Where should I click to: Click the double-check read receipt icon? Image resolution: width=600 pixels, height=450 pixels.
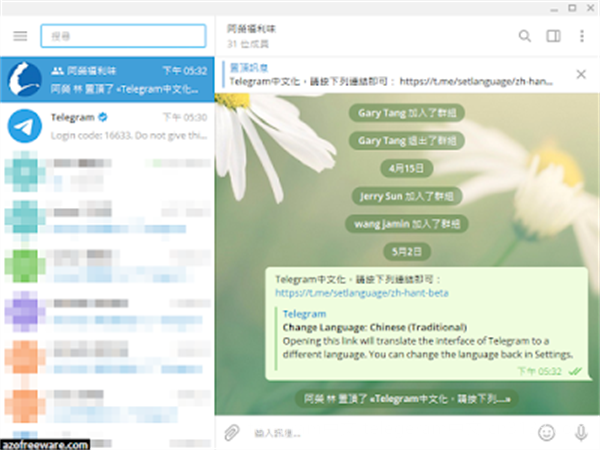pos(575,371)
